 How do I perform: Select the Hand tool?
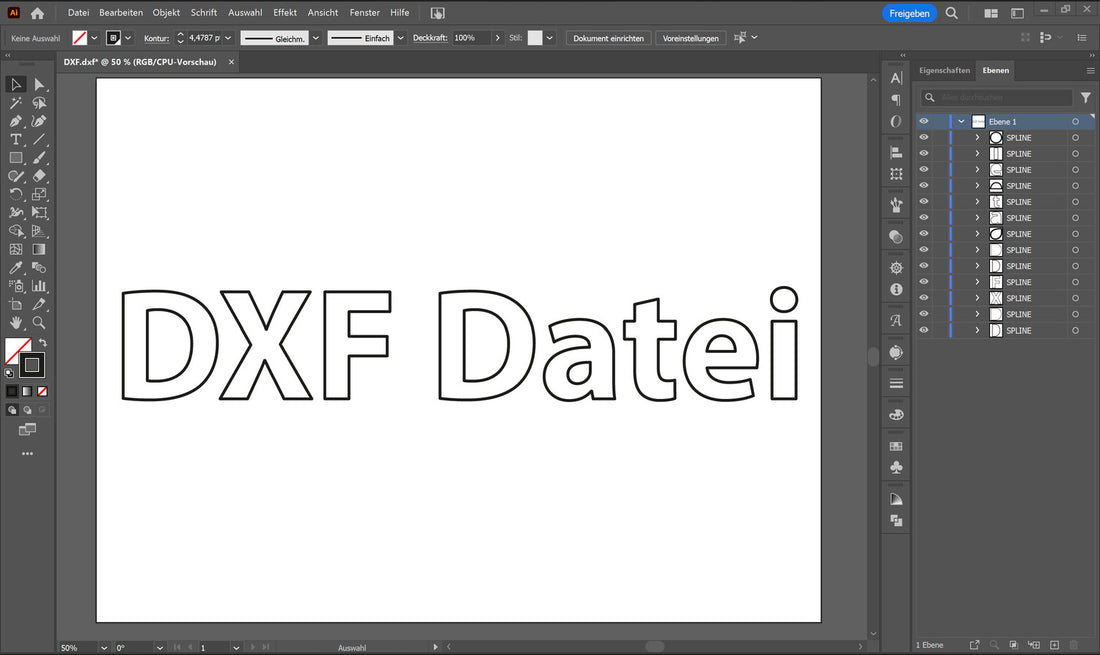(15, 322)
